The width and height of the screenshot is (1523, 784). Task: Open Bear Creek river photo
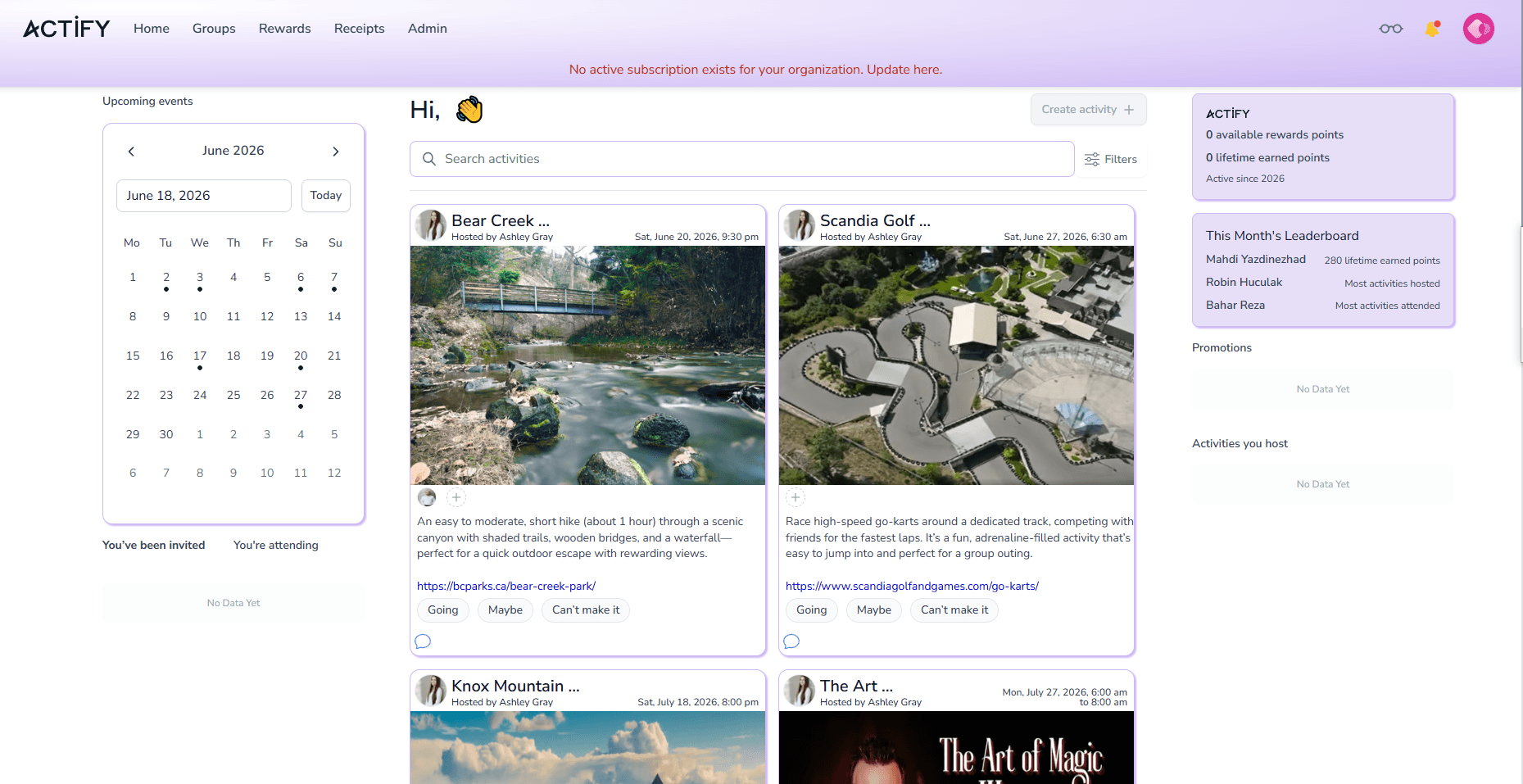[588, 365]
